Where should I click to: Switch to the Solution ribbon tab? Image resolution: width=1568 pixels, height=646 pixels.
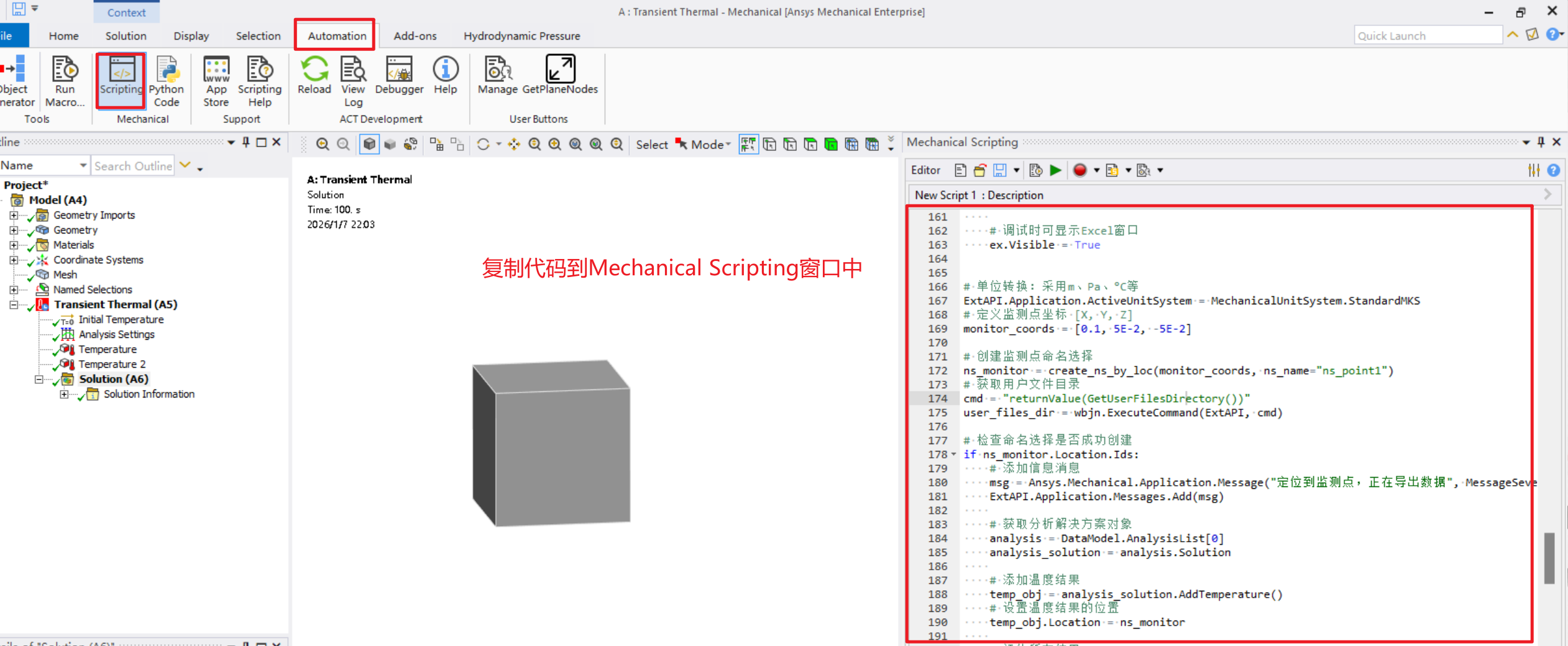pyautogui.click(x=126, y=36)
